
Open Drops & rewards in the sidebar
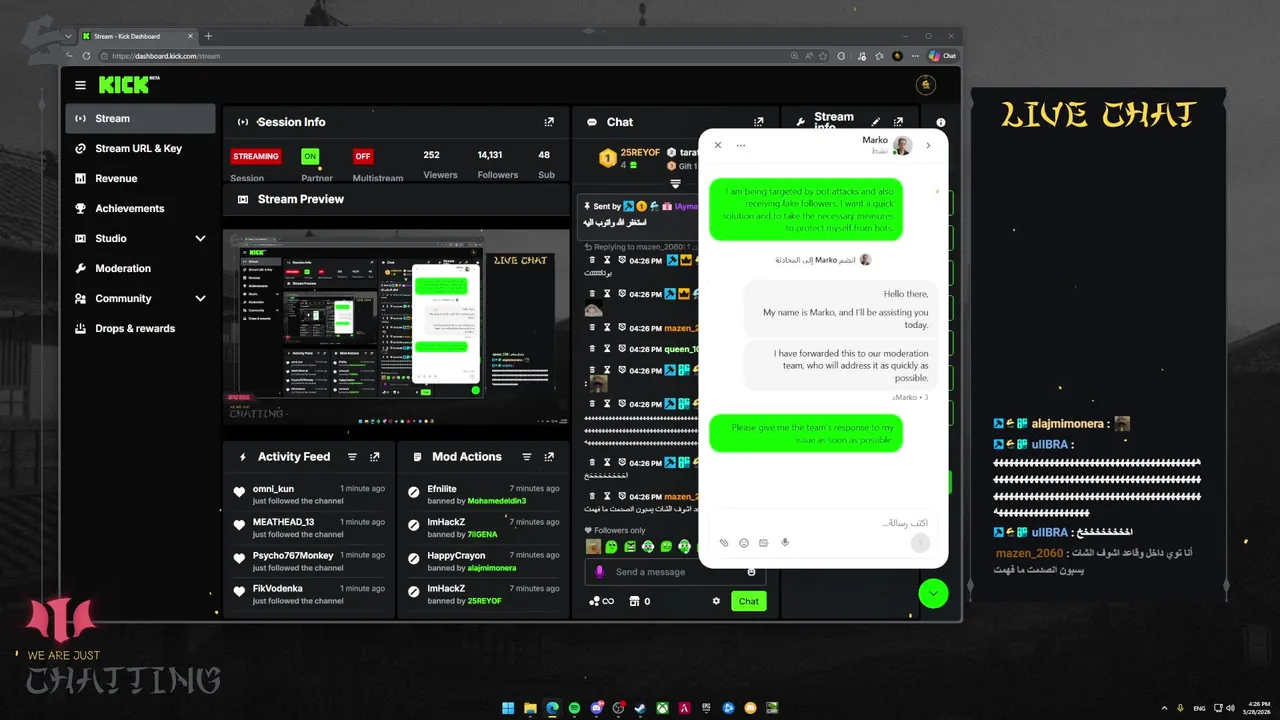point(141,328)
